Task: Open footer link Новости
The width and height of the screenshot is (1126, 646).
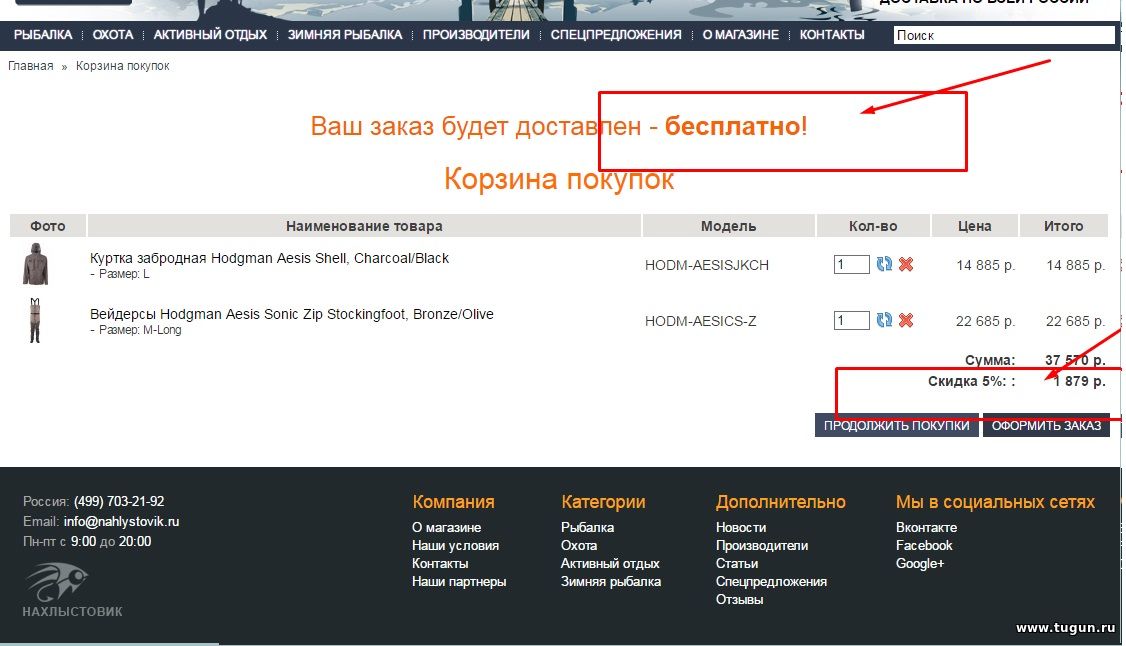Action: (741, 528)
